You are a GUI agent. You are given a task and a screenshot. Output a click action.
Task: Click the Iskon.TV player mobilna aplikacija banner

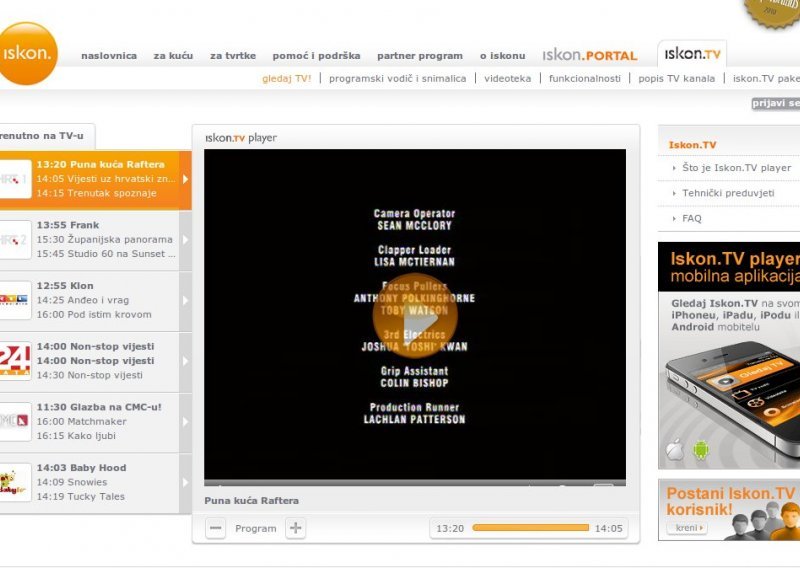(x=729, y=356)
